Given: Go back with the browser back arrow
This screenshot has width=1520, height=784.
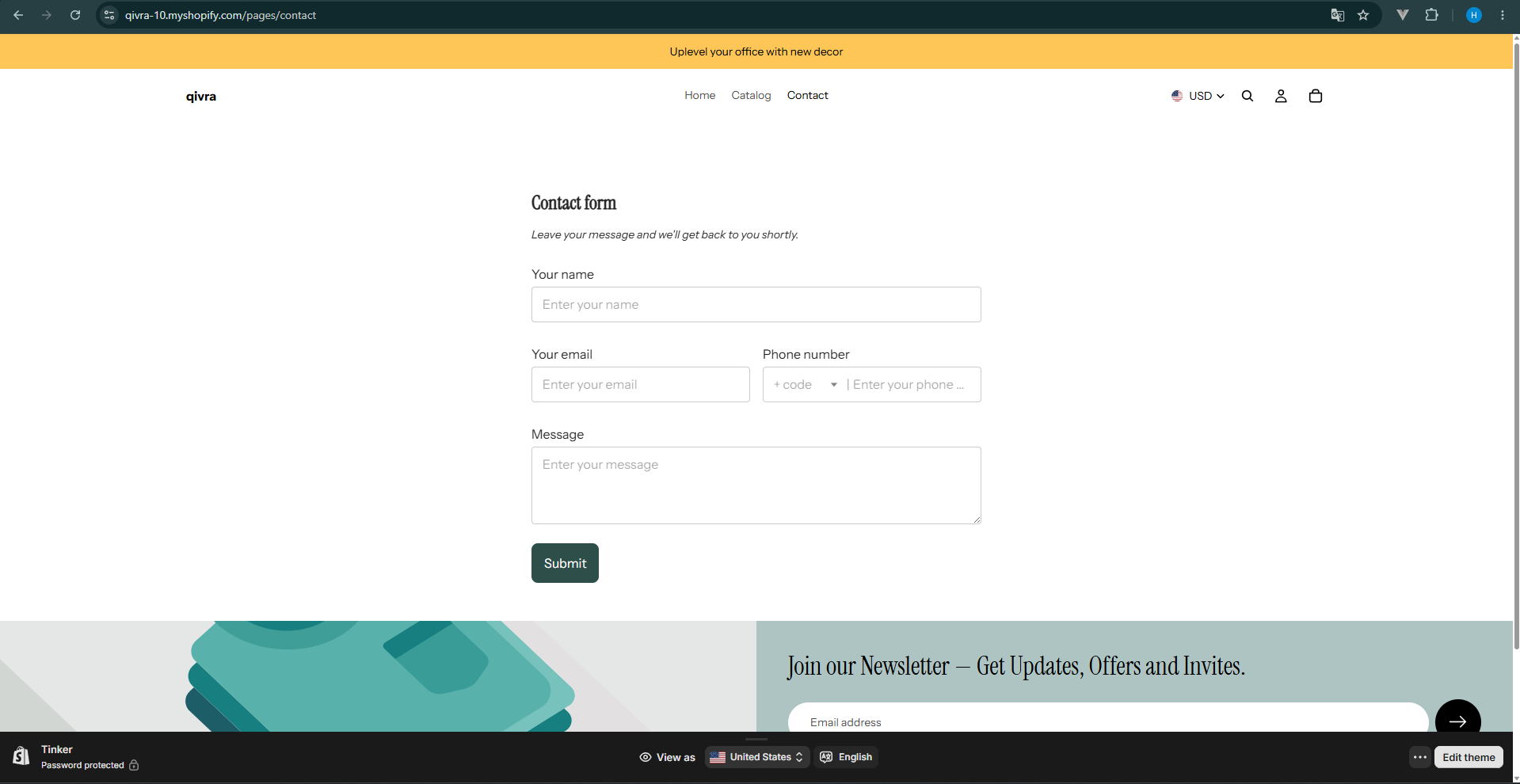Looking at the screenshot, I should [18, 15].
